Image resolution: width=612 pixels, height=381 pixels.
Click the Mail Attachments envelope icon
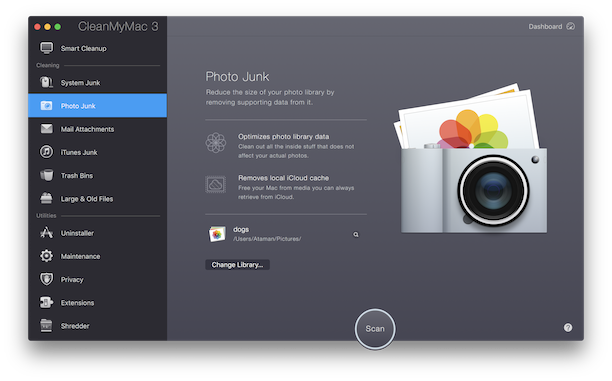pos(46,128)
